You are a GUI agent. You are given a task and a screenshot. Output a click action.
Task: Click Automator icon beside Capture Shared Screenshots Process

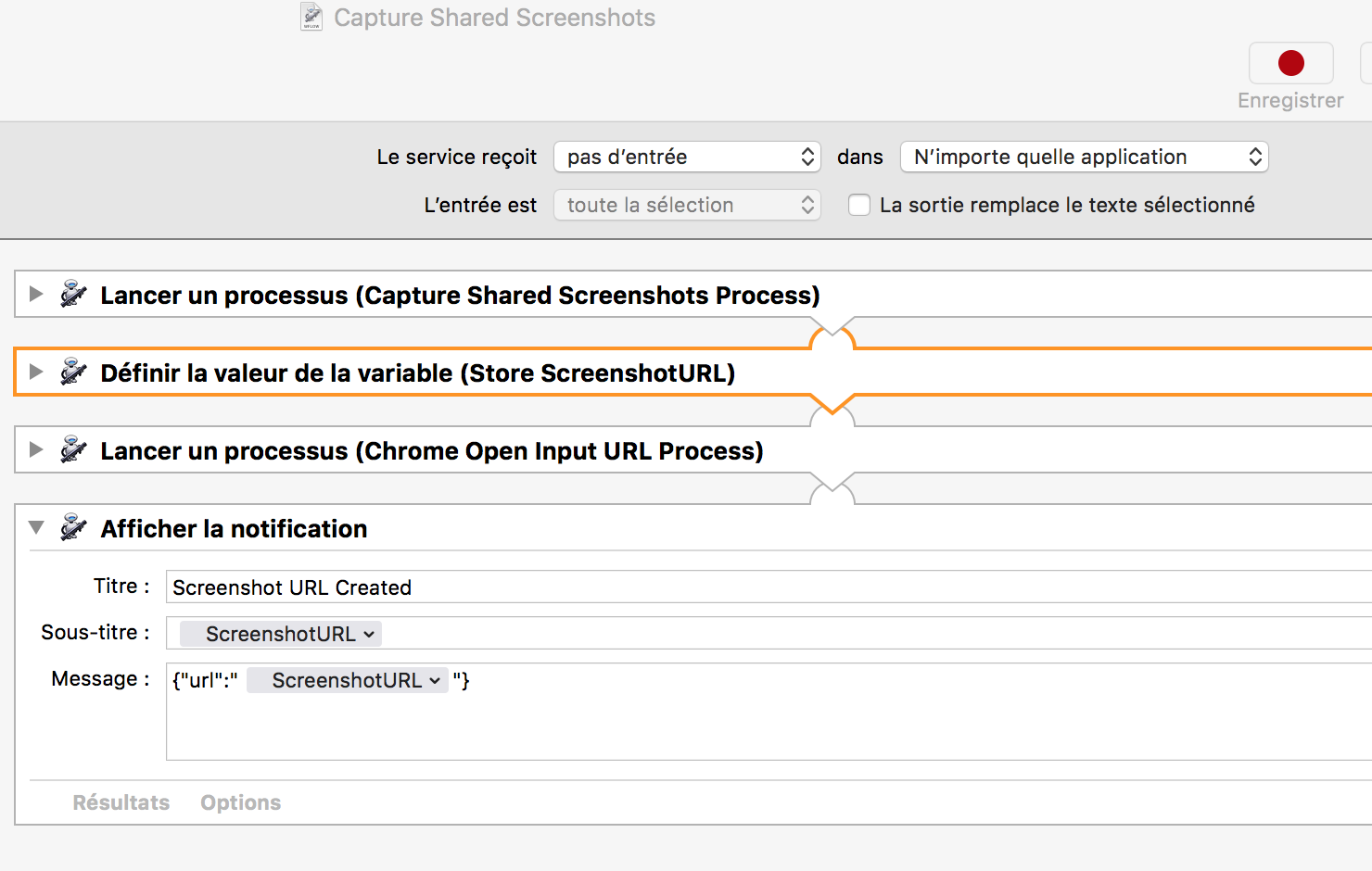(x=73, y=295)
